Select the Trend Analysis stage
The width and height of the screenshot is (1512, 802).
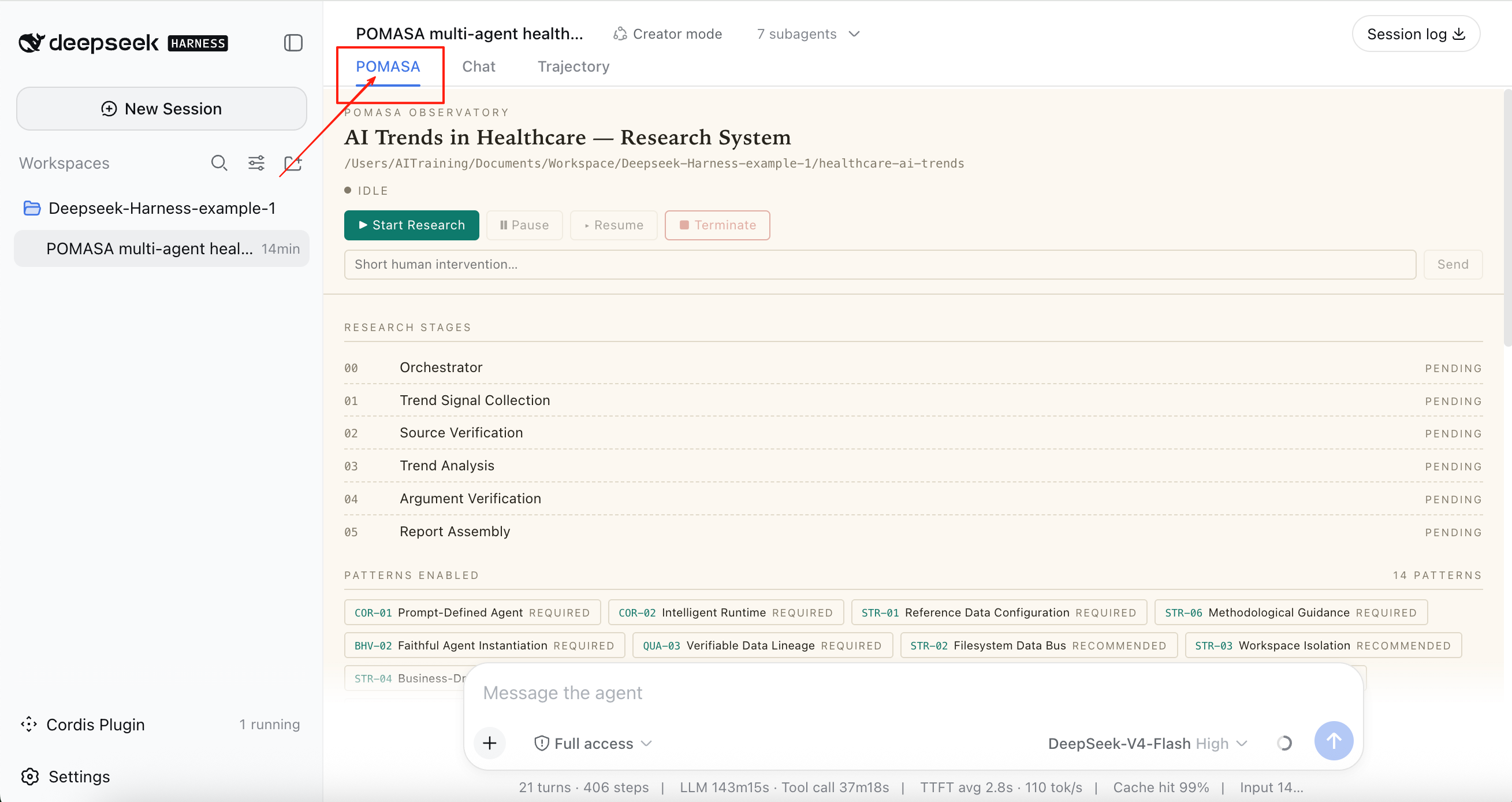[x=913, y=466]
